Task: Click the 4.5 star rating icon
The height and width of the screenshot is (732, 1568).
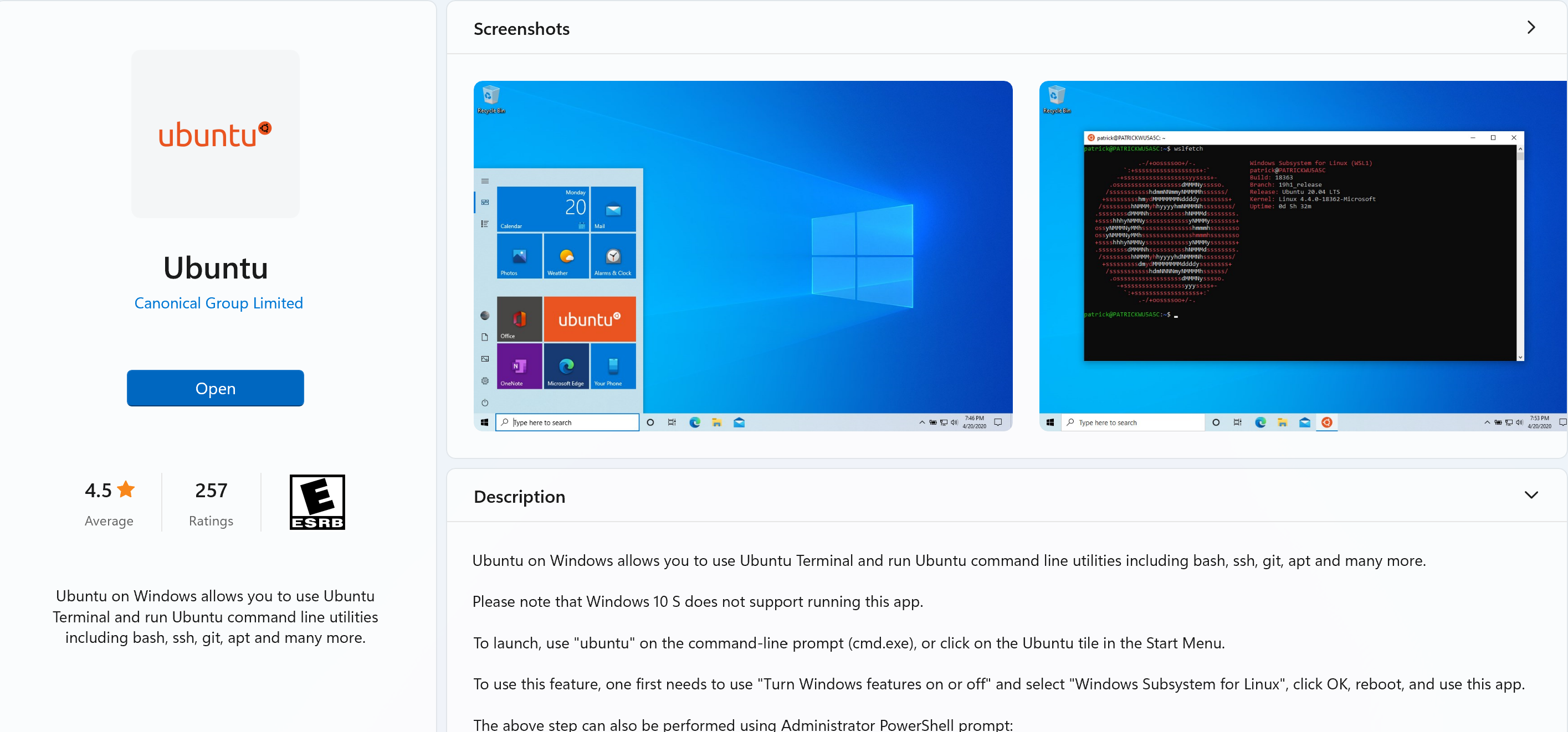Action: 126,489
